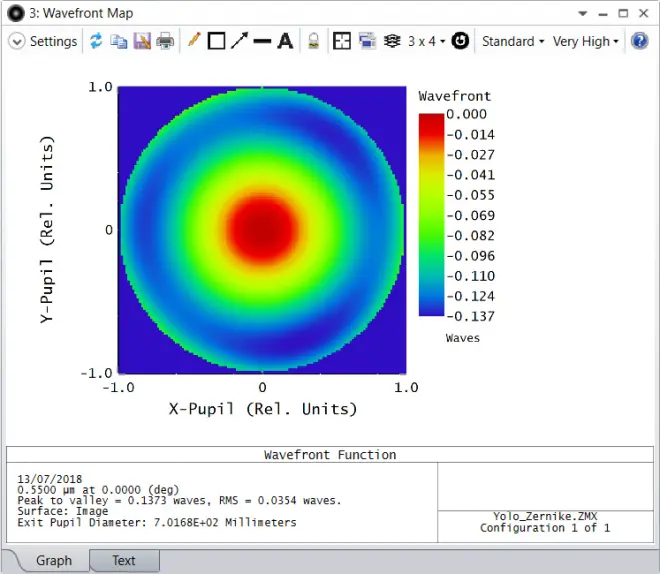Click the Refresh update icon
This screenshot has height=574, width=660.
coord(96,41)
